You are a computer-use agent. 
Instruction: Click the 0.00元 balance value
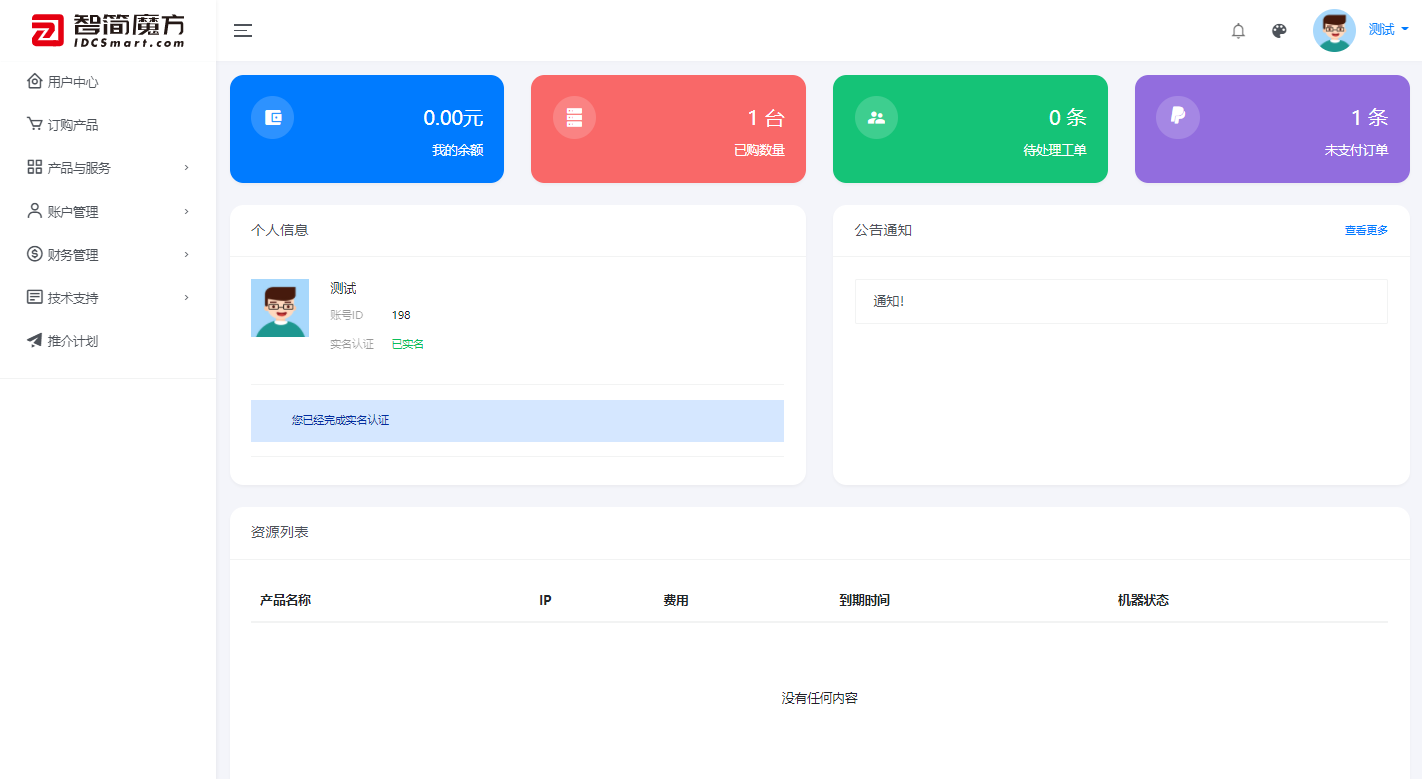tap(453, 118)
